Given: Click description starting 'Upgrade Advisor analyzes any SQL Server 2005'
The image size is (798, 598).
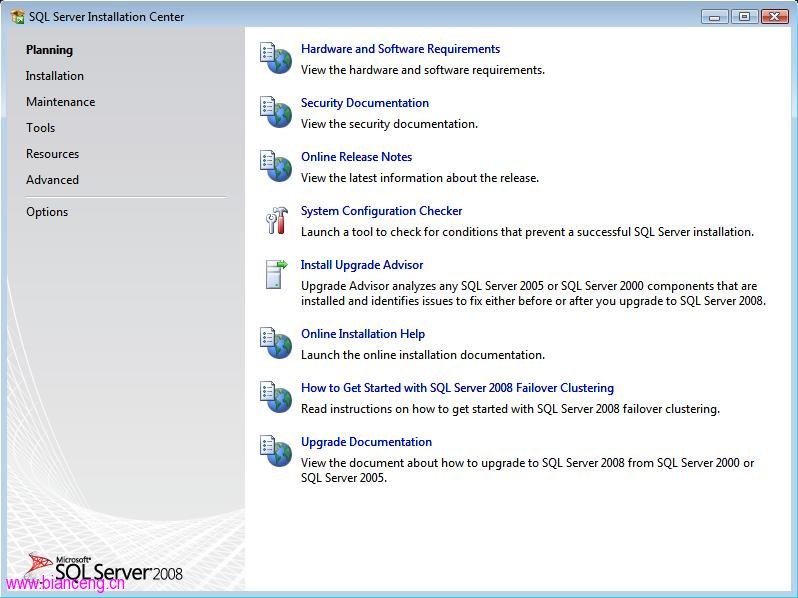Looking at the screenshot, I should [533, 293].
